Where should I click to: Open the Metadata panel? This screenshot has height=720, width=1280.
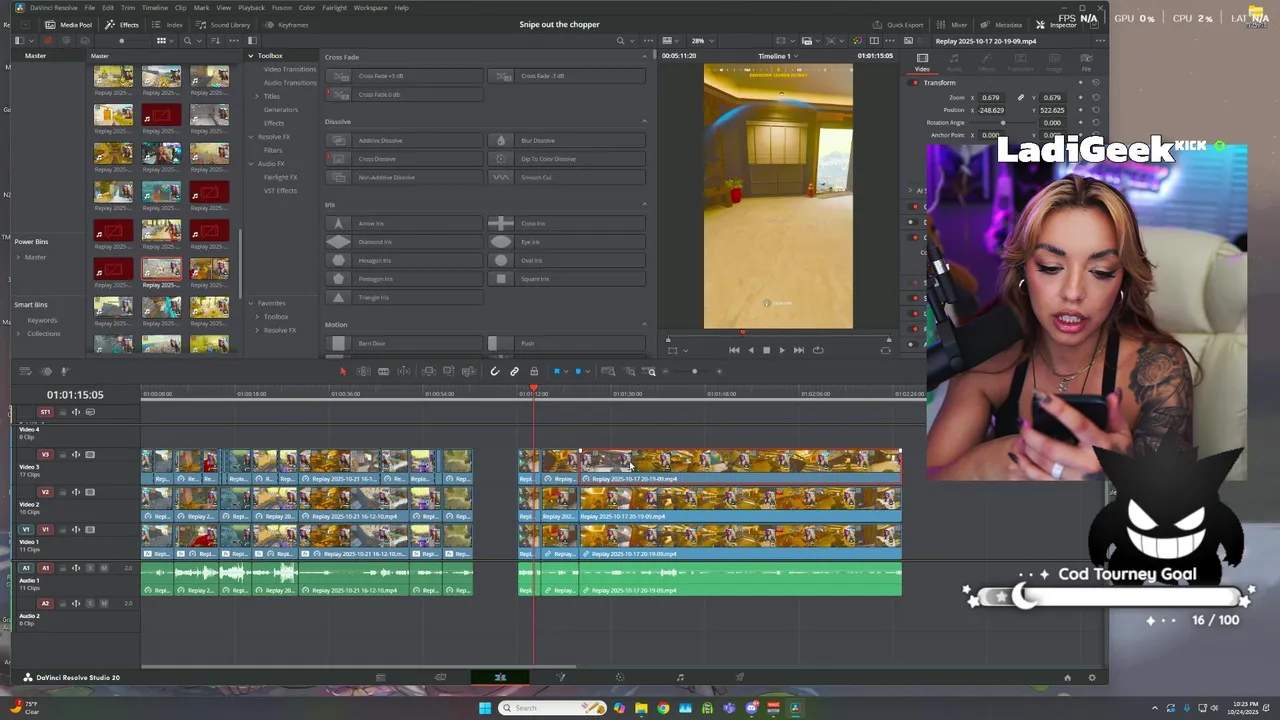tap(1001, 24)
